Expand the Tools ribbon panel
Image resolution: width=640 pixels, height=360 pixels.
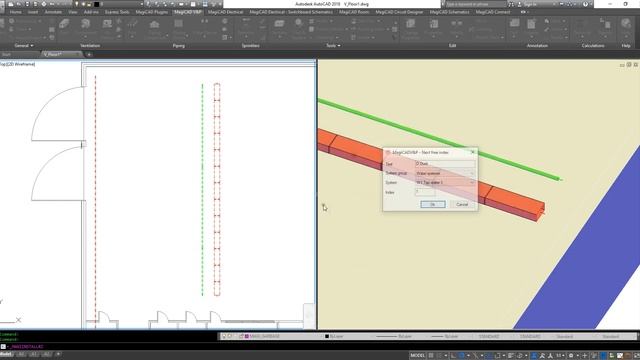(x=333, y=46)
